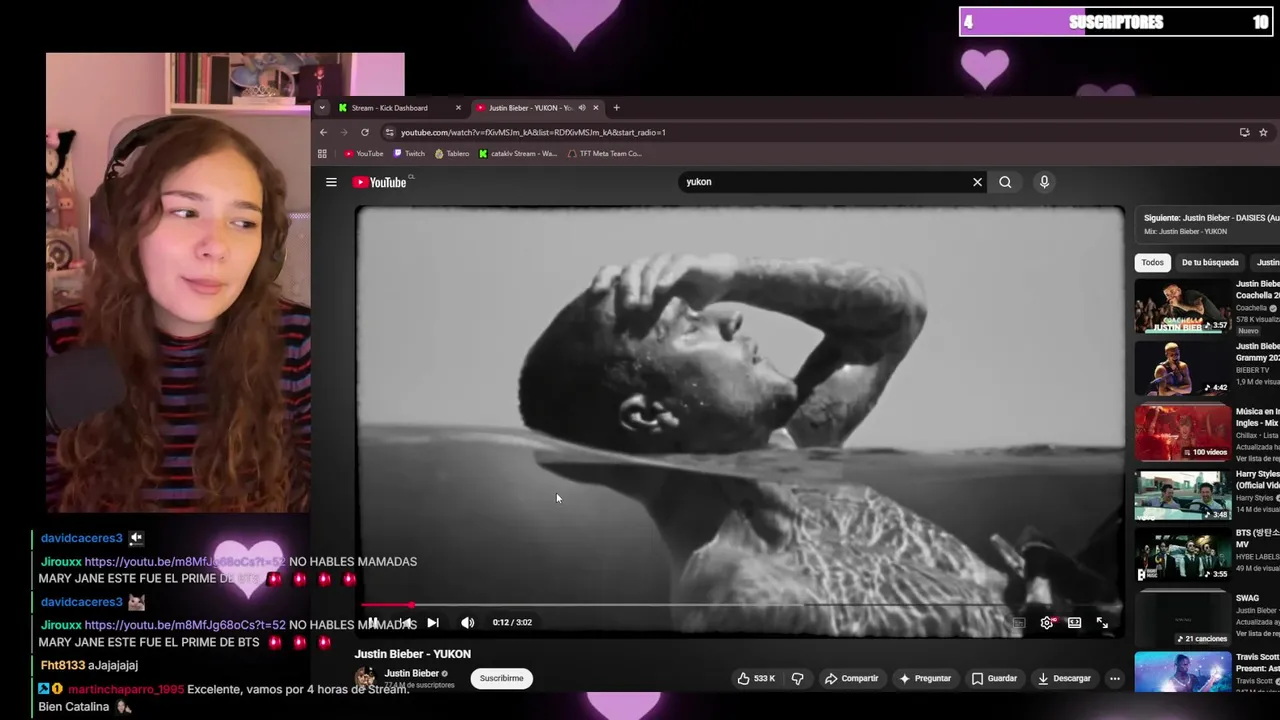This screenshot has width=1280, height=720.
Task: Open SWAG playlist with 21 canciones
Action: click(1183, 618)
